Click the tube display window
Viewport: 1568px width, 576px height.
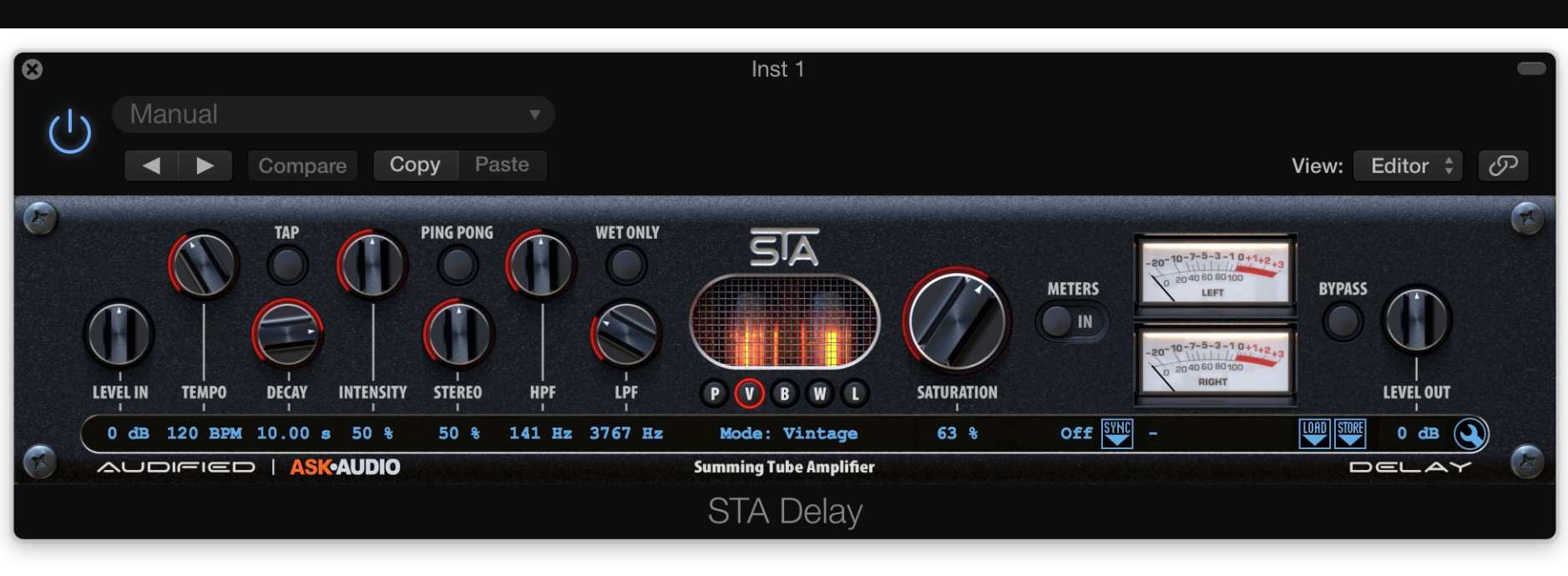pyautogui.click(x=785, y=321)
